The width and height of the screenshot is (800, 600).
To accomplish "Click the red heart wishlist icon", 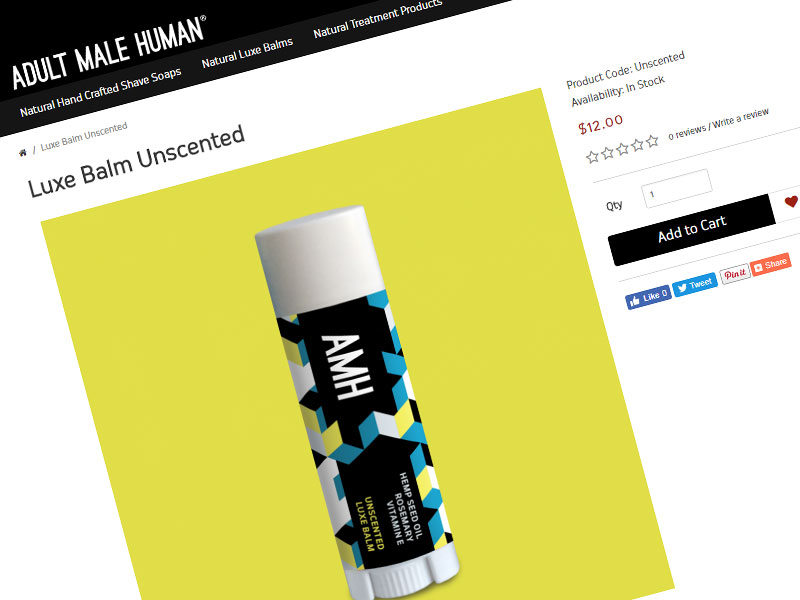I will [x=791, y=201].
